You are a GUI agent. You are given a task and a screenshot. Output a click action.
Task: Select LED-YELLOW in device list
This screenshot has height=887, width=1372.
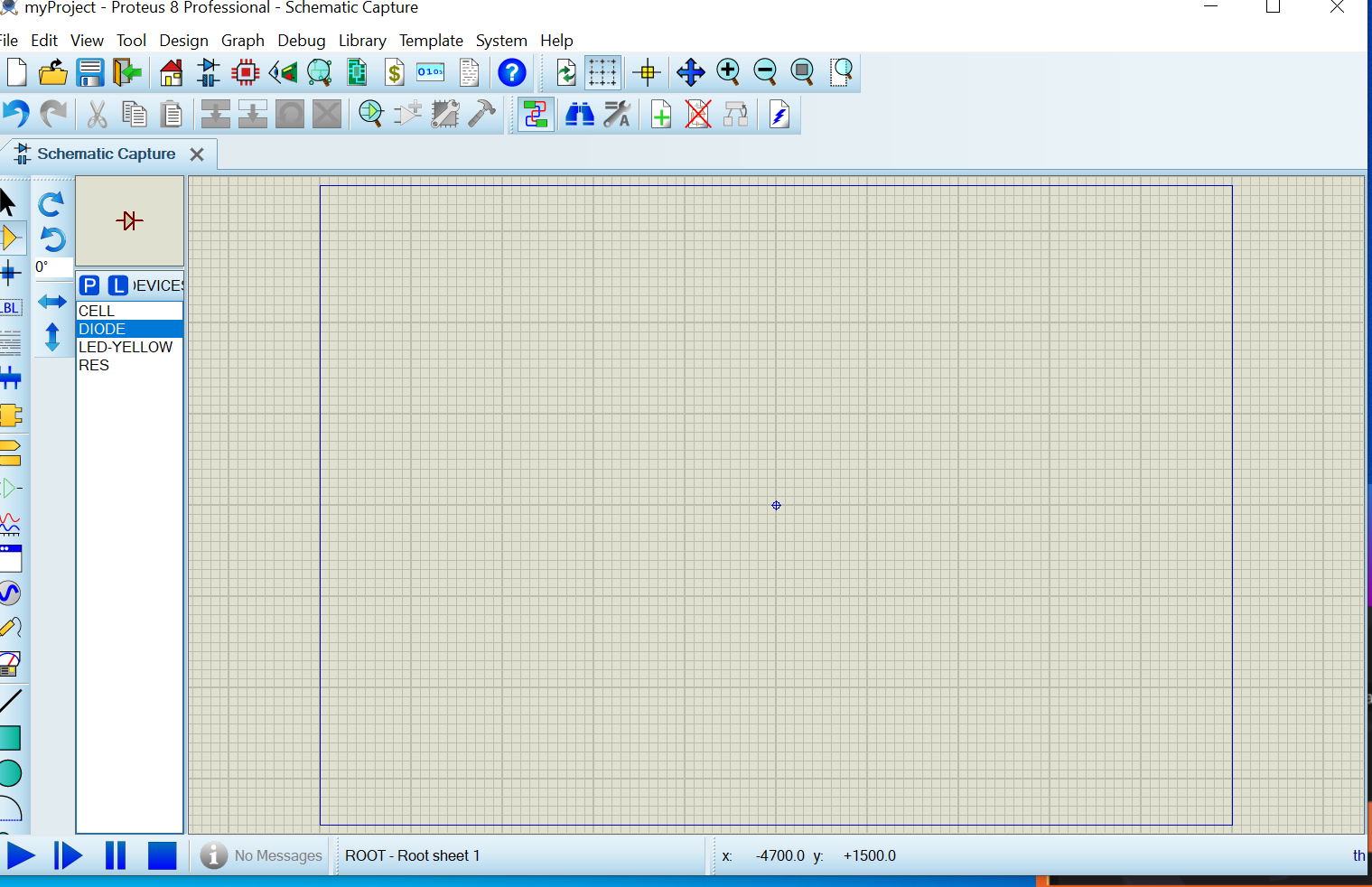pos(126,347)
